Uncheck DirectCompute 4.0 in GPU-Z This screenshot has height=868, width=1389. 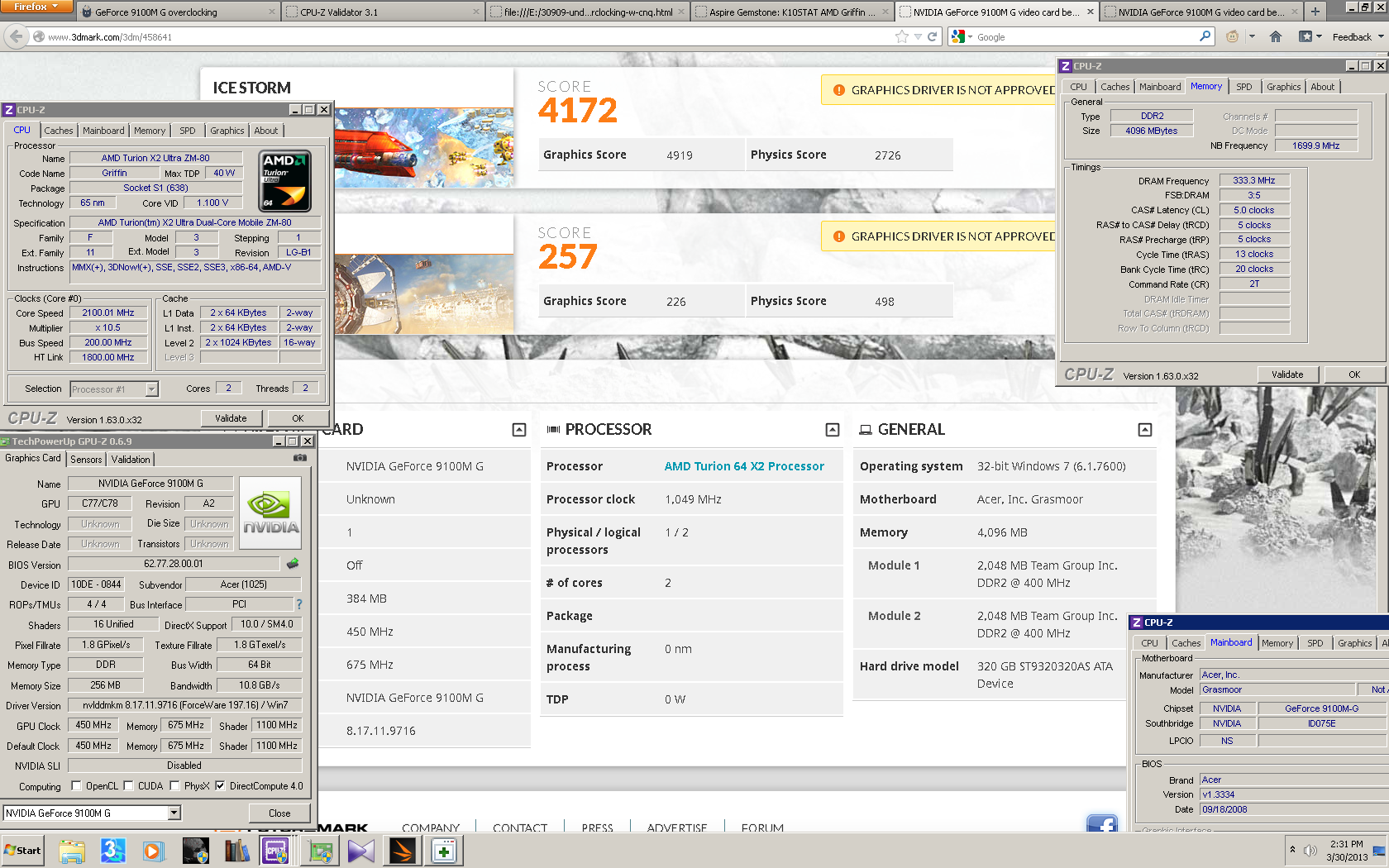point(220,786)
